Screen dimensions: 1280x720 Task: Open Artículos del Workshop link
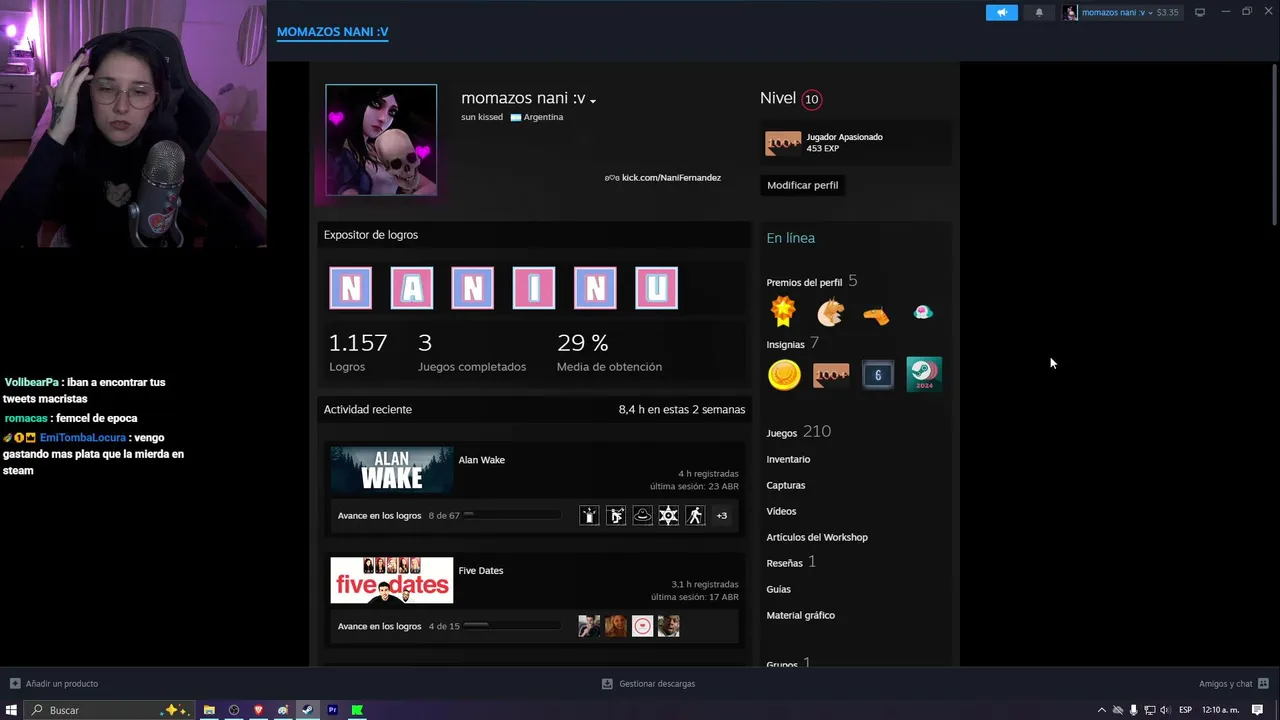coord(817,537)
